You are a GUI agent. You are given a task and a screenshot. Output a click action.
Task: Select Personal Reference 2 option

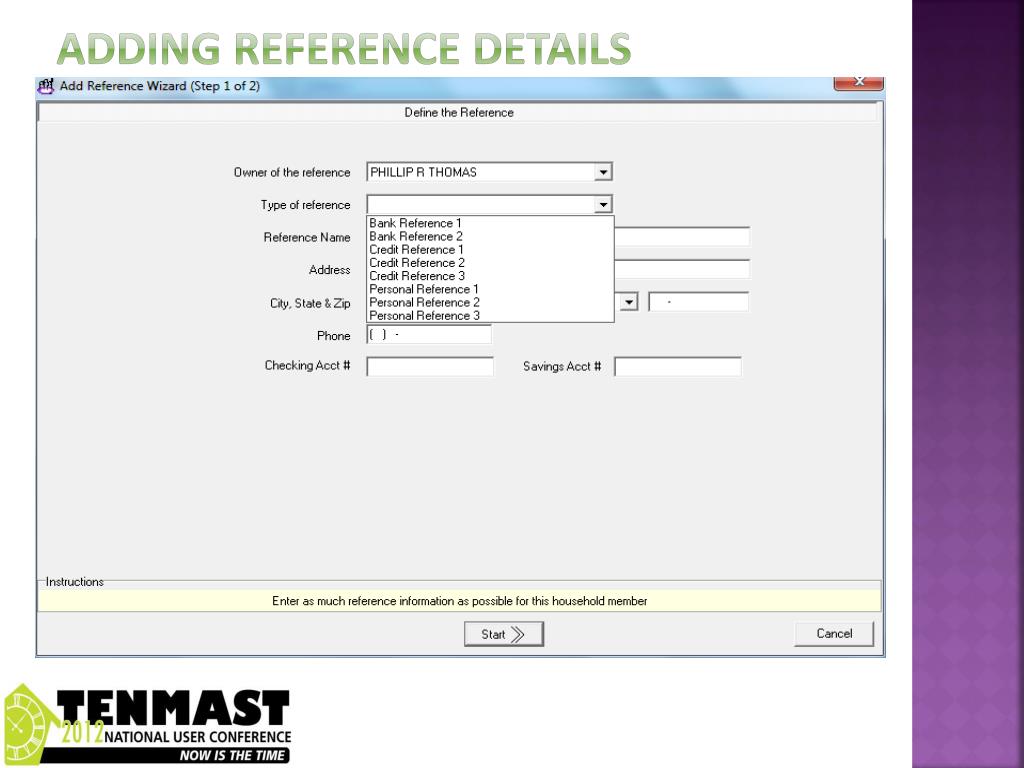tap(424, 302)
